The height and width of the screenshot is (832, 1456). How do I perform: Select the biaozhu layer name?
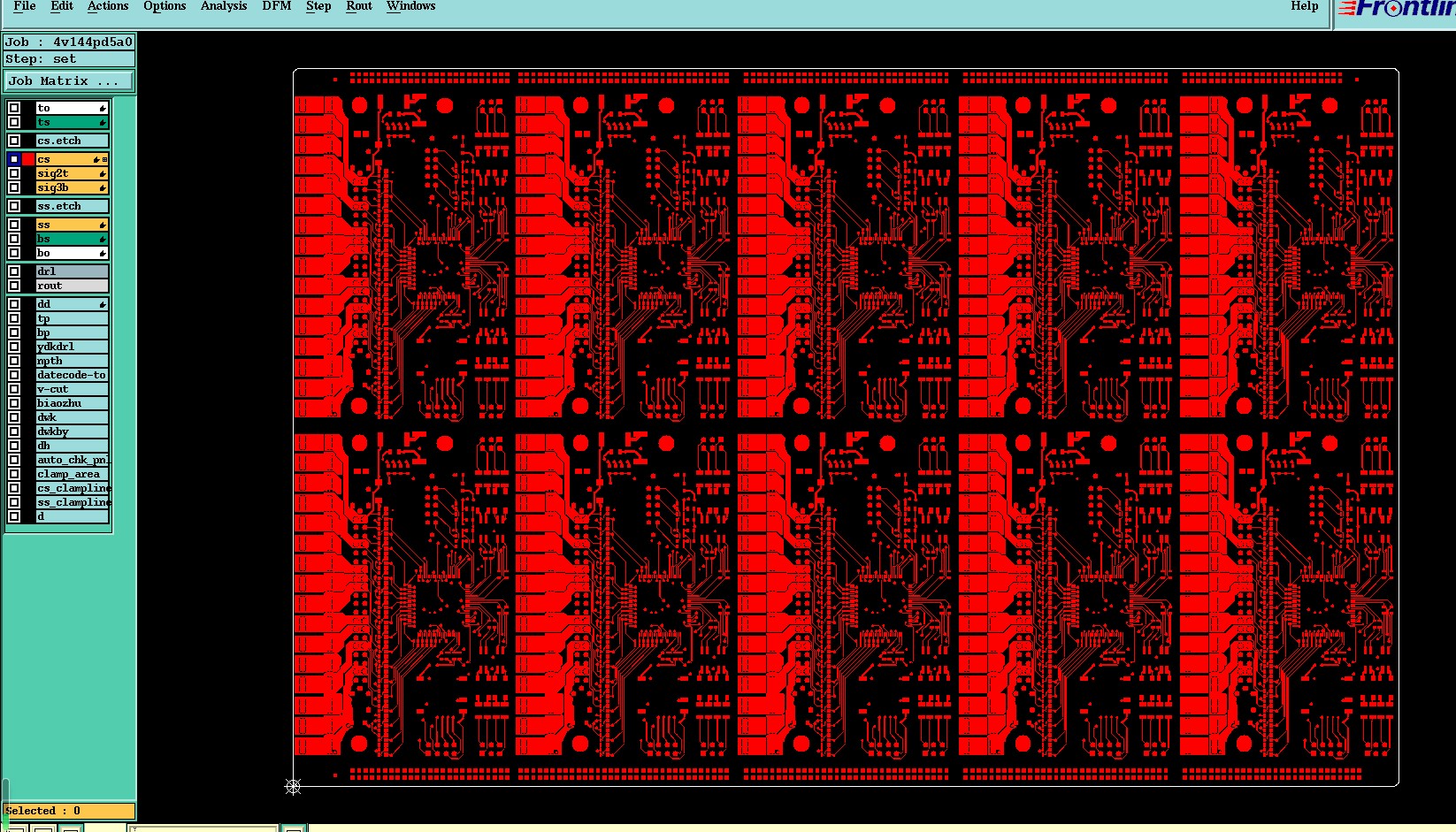pyautogui.click(x=72, y=403)
